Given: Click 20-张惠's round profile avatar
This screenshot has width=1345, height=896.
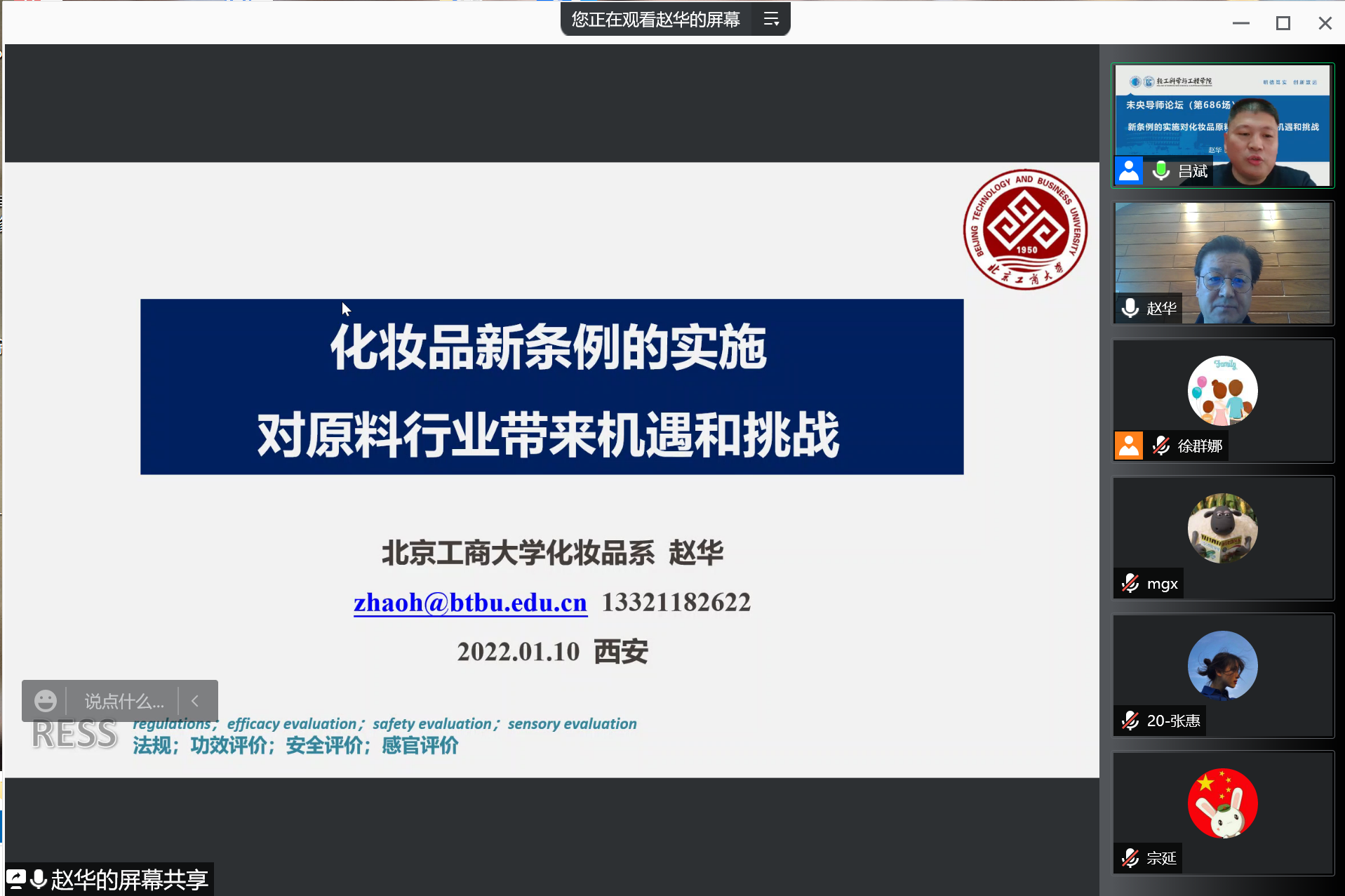Looking at the screenshot, I should pyautogui.click(x=1222, y=665).
